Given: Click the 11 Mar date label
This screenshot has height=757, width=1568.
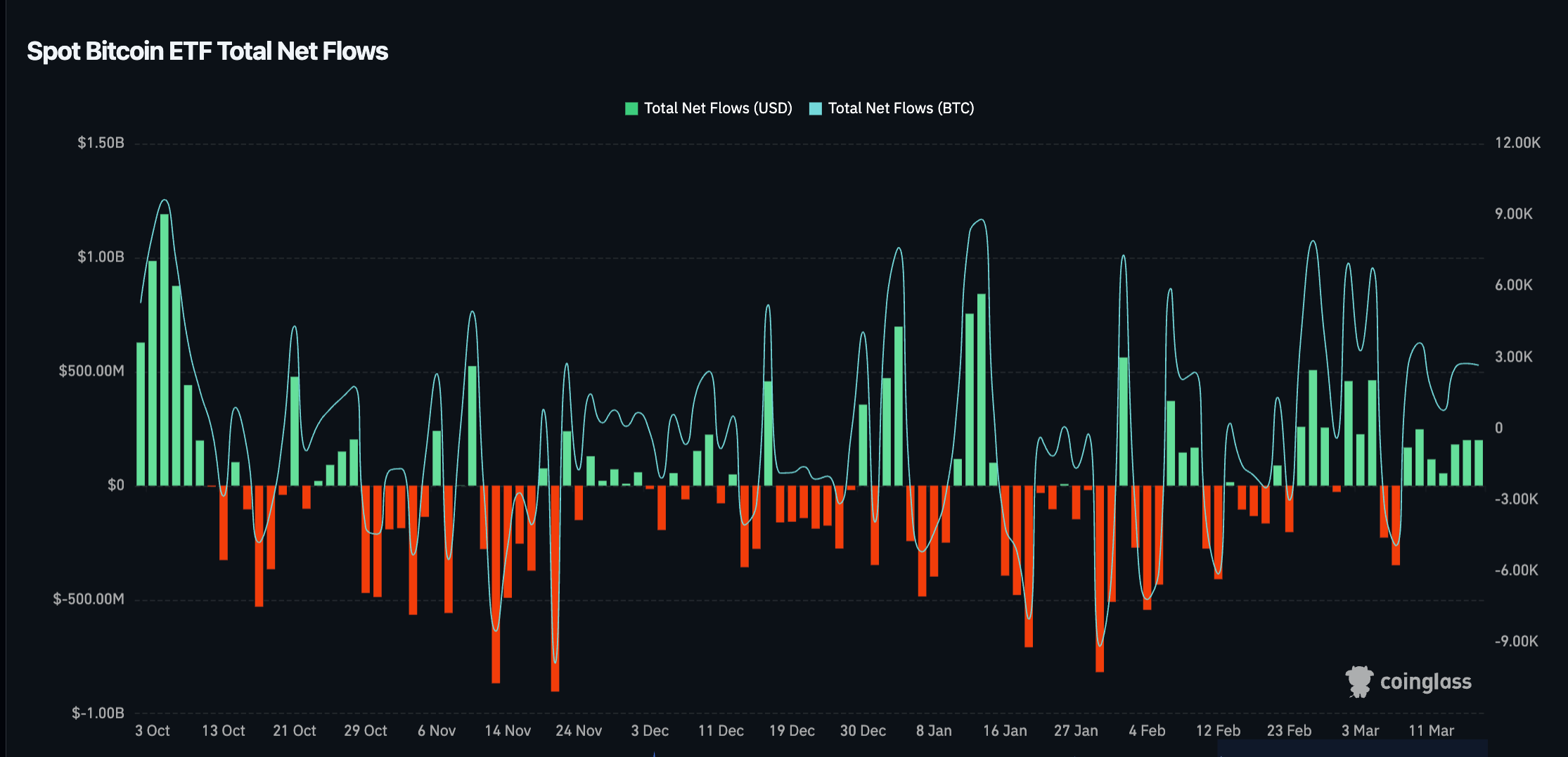Looking at the screenshot, I should click(1431, 731).
